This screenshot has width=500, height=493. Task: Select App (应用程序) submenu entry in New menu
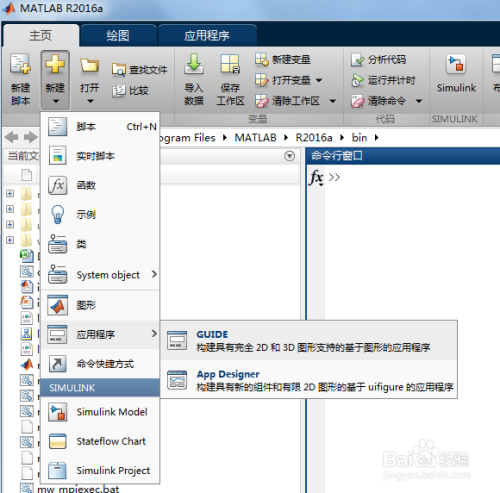100,334
